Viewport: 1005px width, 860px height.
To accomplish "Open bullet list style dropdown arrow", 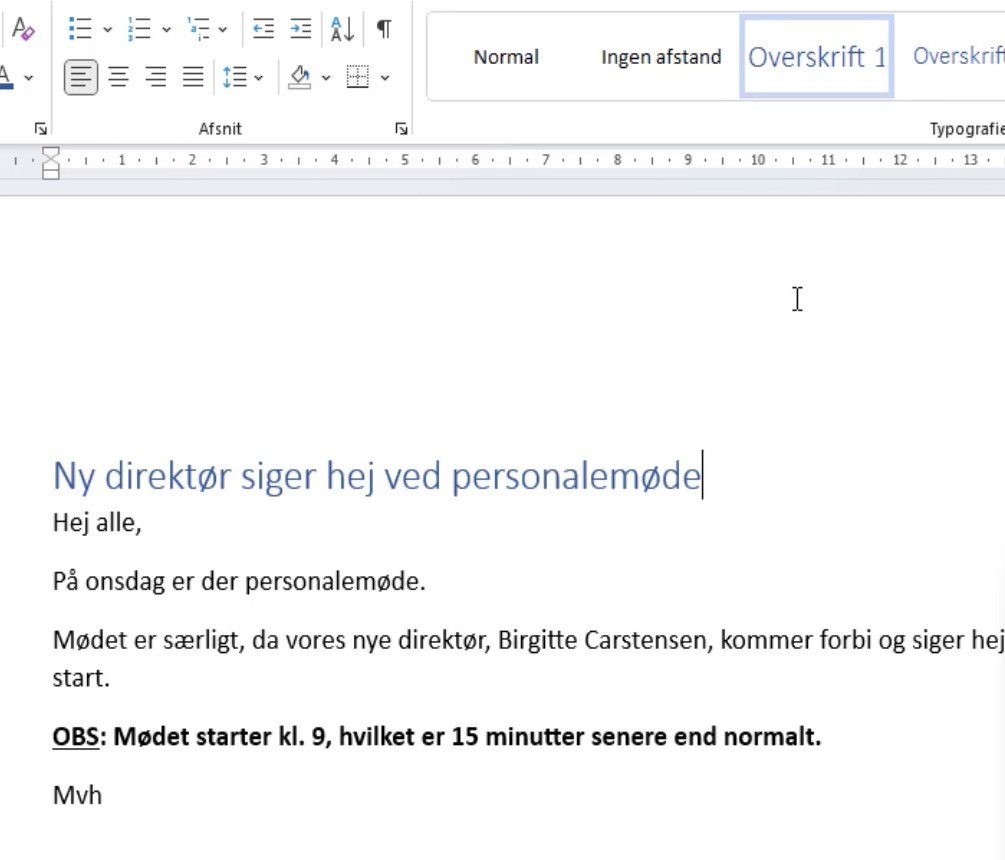I will 107,29.
